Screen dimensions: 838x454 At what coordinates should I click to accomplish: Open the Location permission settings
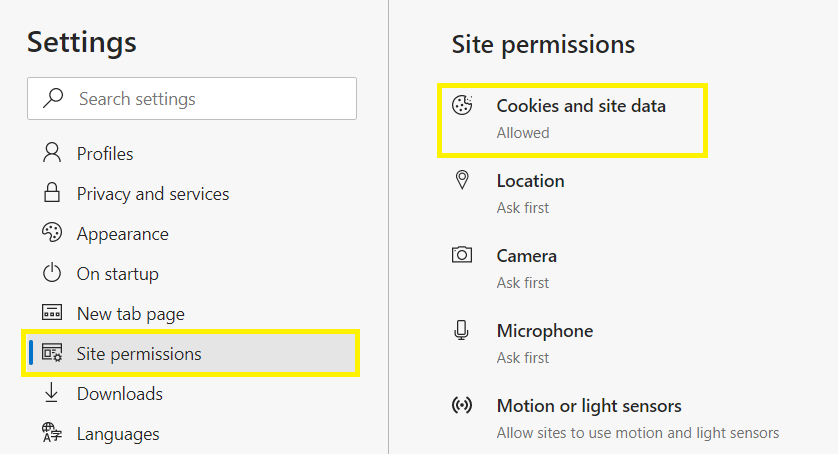coord(530,181)
